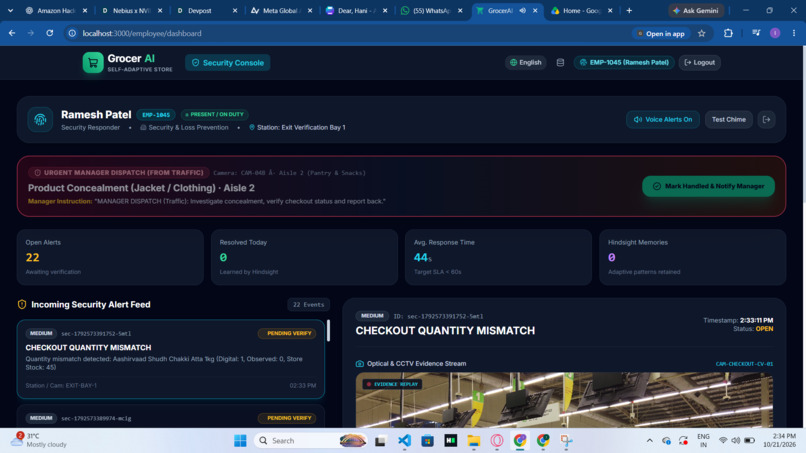Image resolution: width=806 pixels, height=453 pixels.
Task: Click the fingerprint avatar beside Ramesh Patel
Action: 40,119
